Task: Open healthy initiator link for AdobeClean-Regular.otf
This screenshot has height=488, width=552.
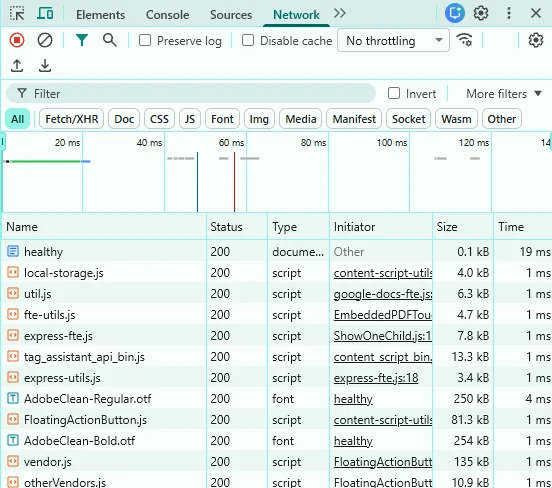Action: 353,399
